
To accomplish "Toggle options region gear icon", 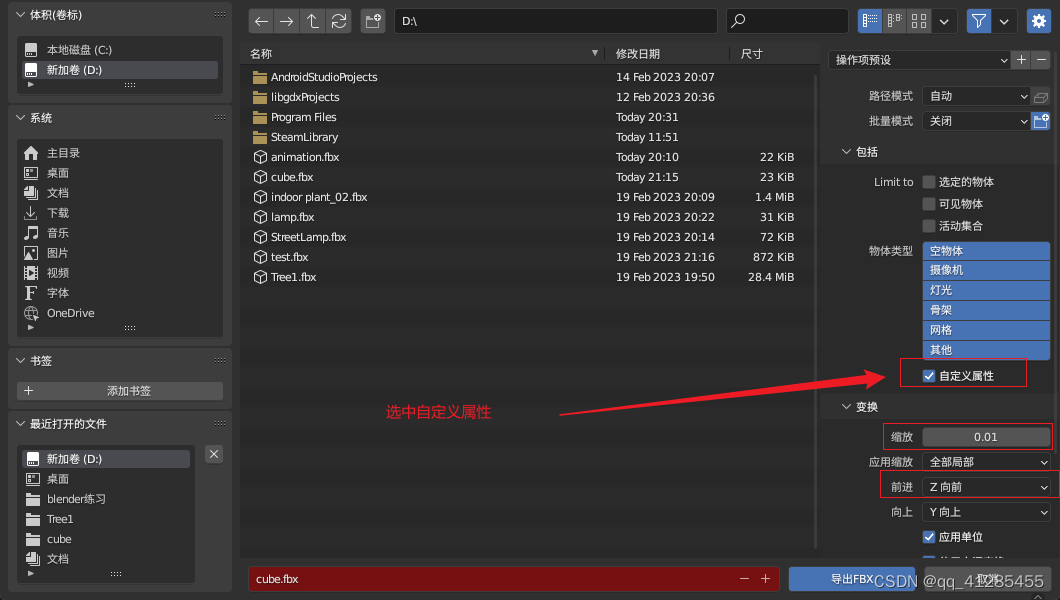I will tap(1039, 22).
